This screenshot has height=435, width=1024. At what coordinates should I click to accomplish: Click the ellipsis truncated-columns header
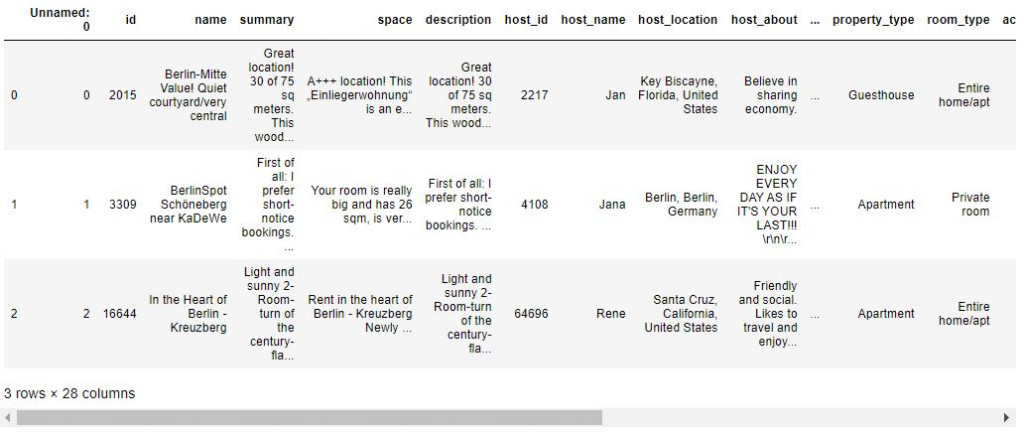(814, 20)
